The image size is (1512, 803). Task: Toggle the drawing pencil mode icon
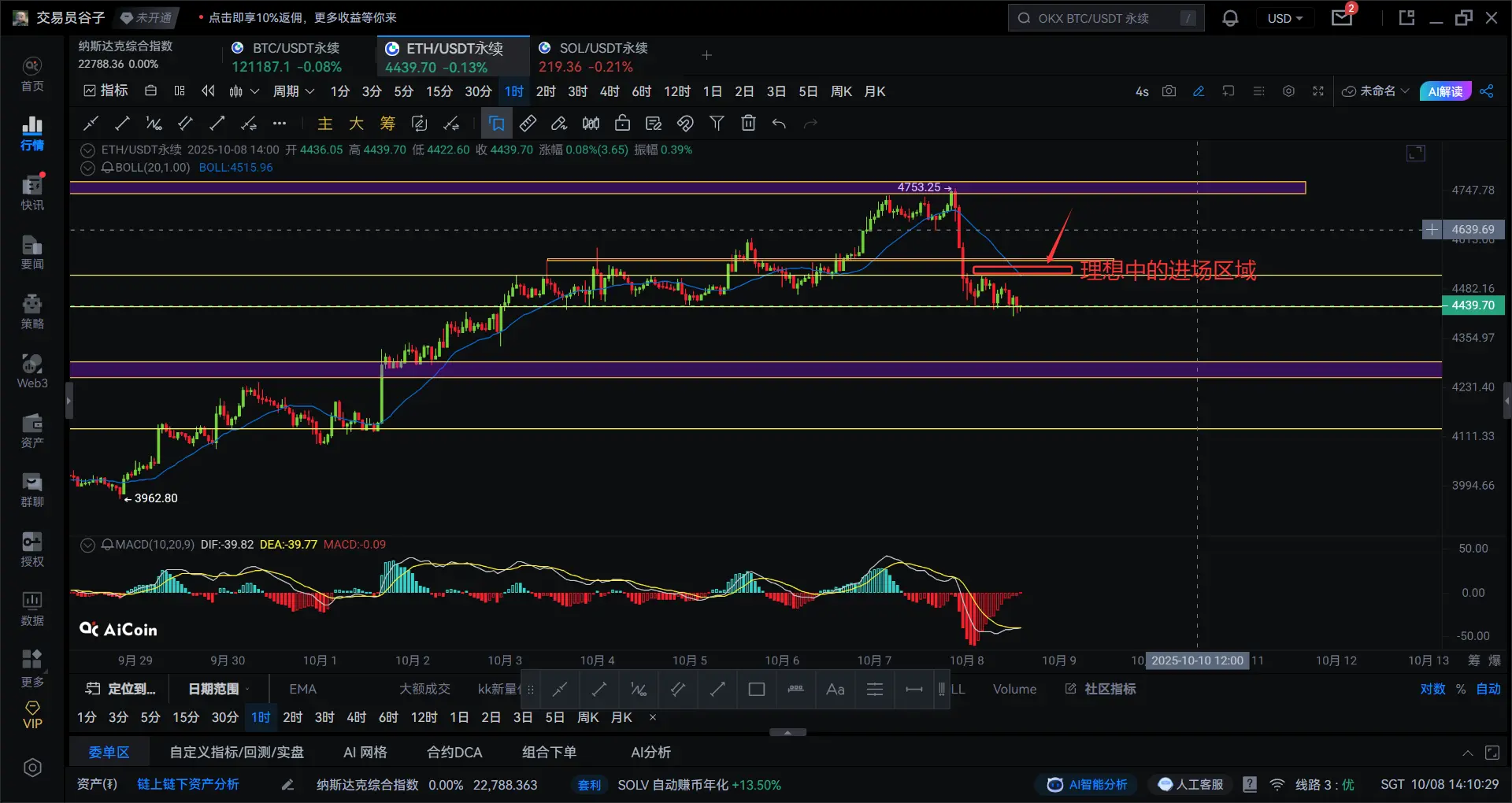(1199, 91)
